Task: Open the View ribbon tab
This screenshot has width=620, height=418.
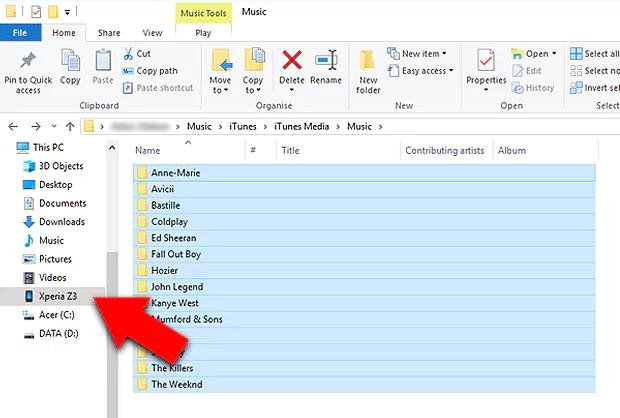Action: (152, 33)
